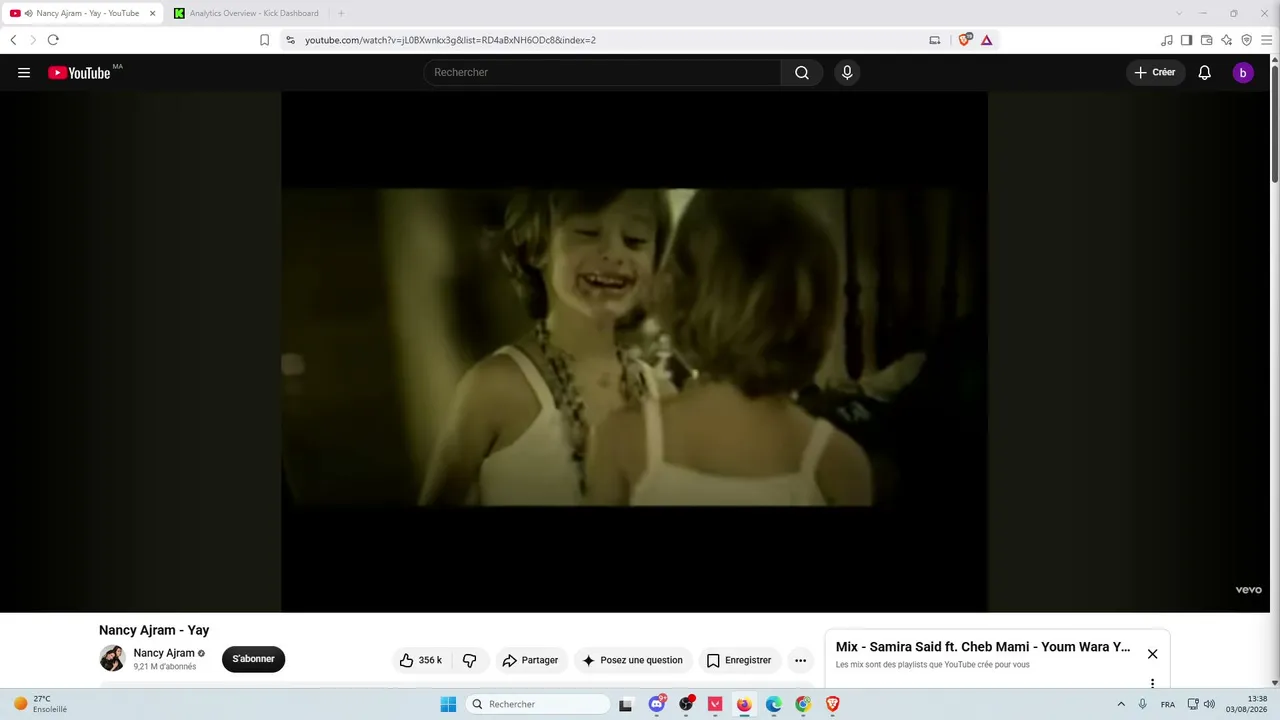Open the more actions three-dot menu

tap(800, 660)
